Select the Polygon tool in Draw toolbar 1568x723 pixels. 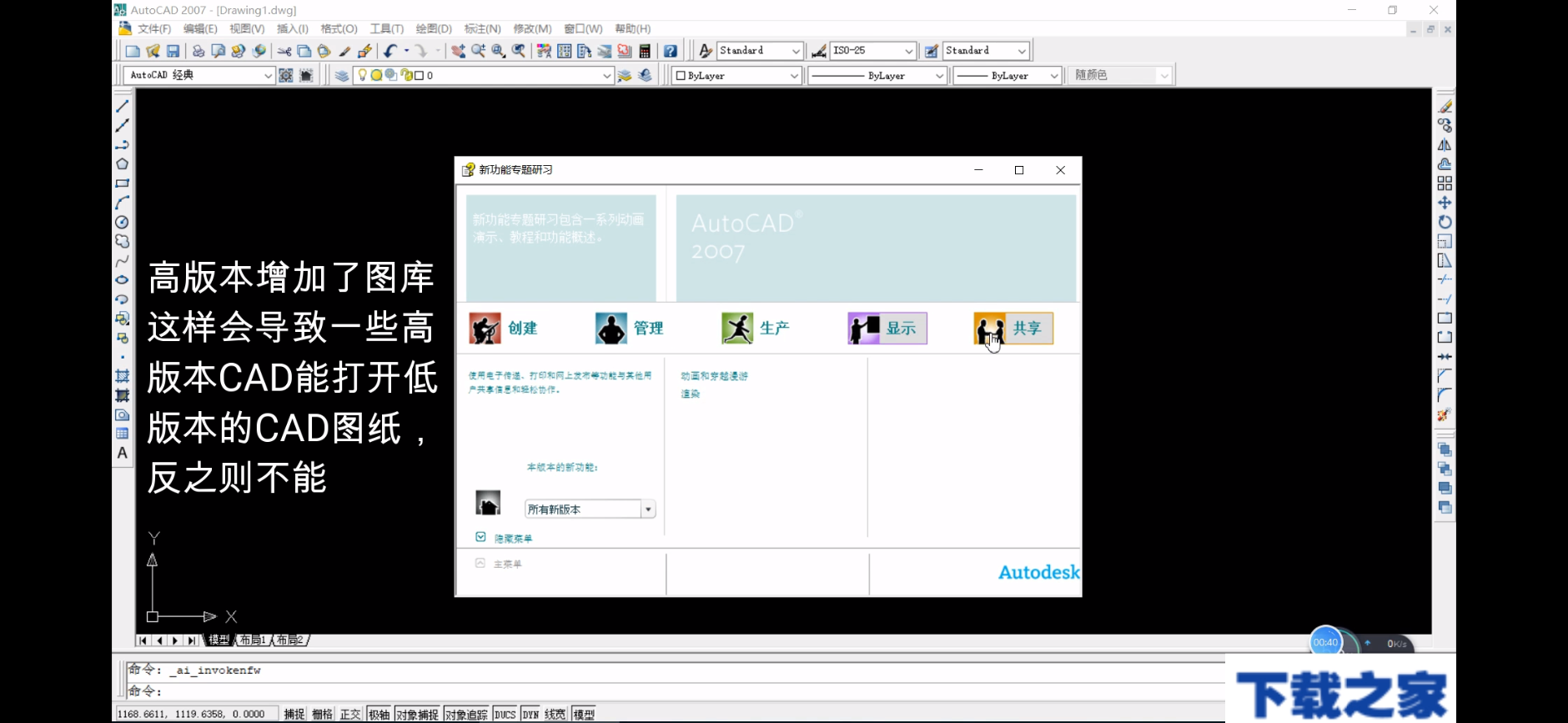pyautogui.click(x=123, y=164)
